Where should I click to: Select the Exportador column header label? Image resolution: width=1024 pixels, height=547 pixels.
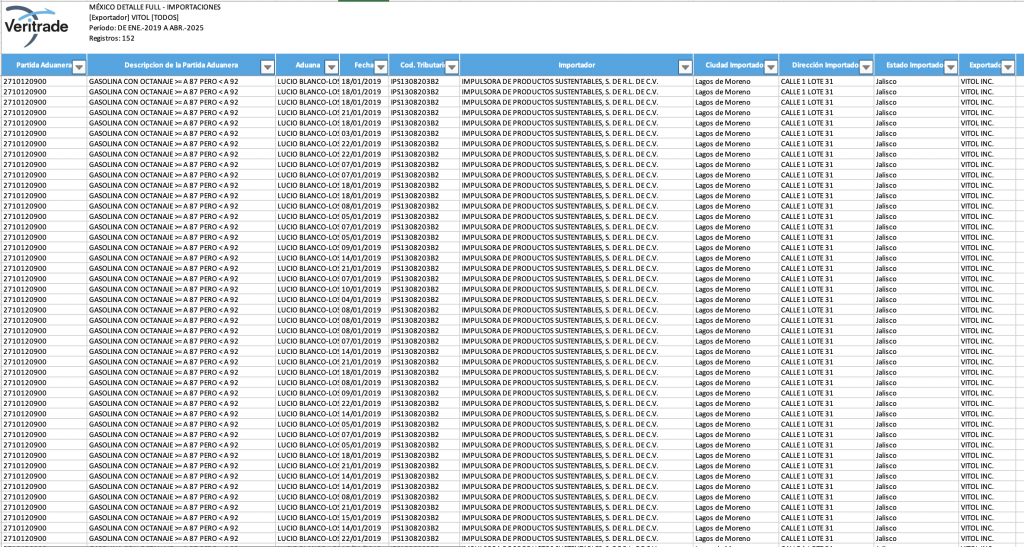(985, 65)
